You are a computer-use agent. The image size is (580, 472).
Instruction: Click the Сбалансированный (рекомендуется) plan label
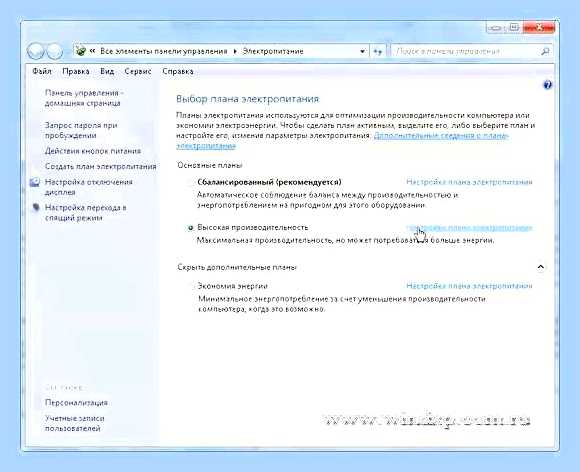click(x=269, y=182)
